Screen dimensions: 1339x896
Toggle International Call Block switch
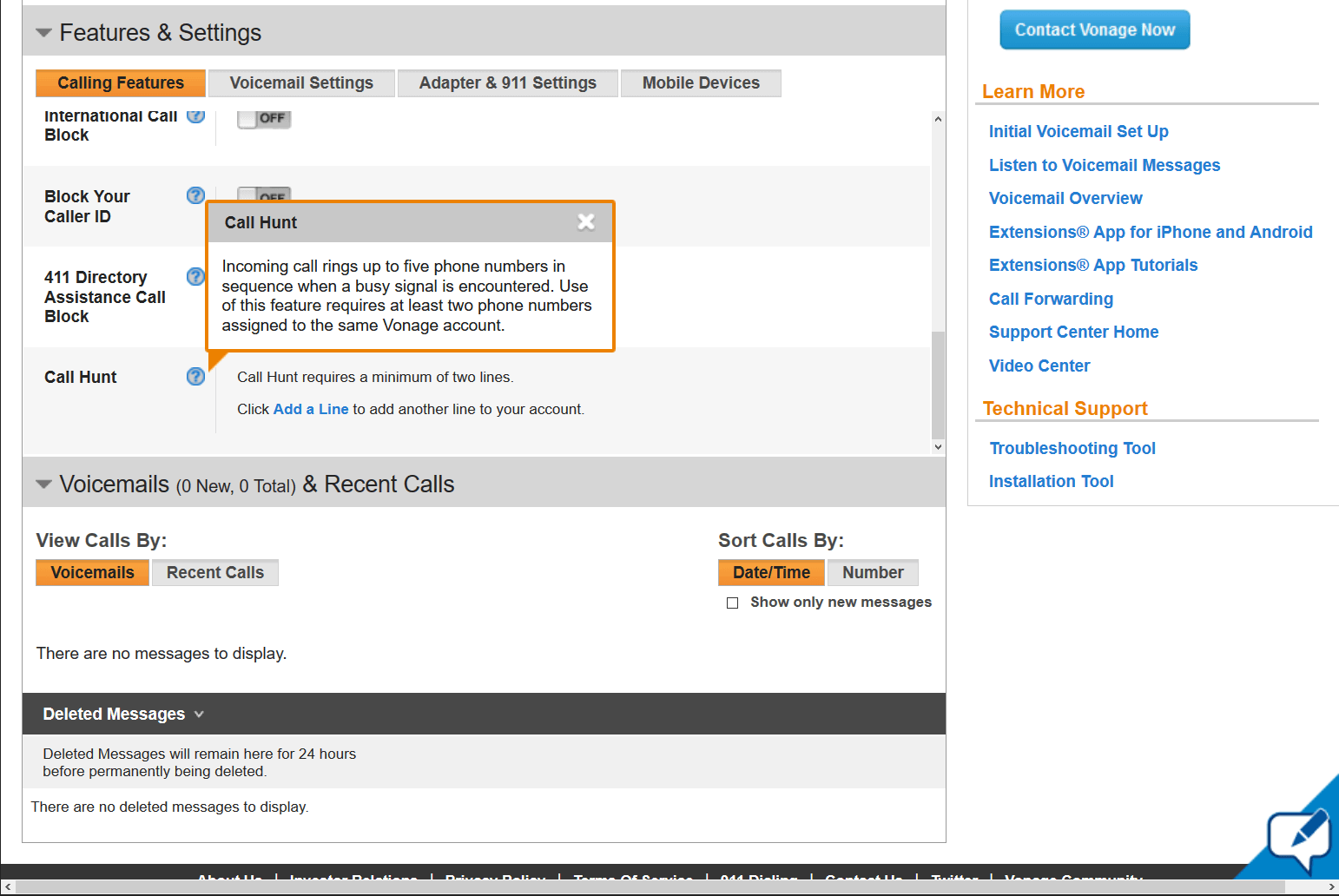pyautogui.click(x=264, y=118)
